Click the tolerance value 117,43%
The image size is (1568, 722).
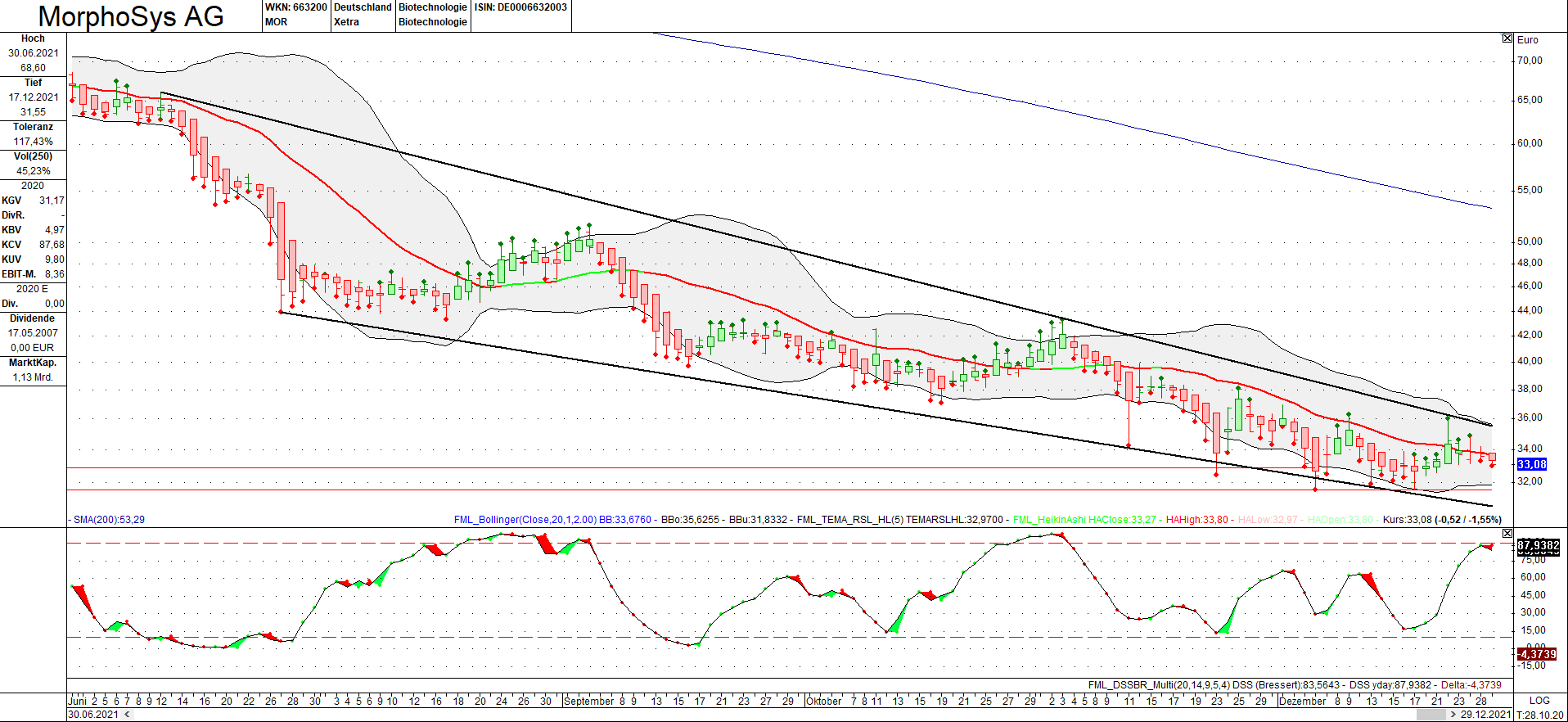coord(34,142)
